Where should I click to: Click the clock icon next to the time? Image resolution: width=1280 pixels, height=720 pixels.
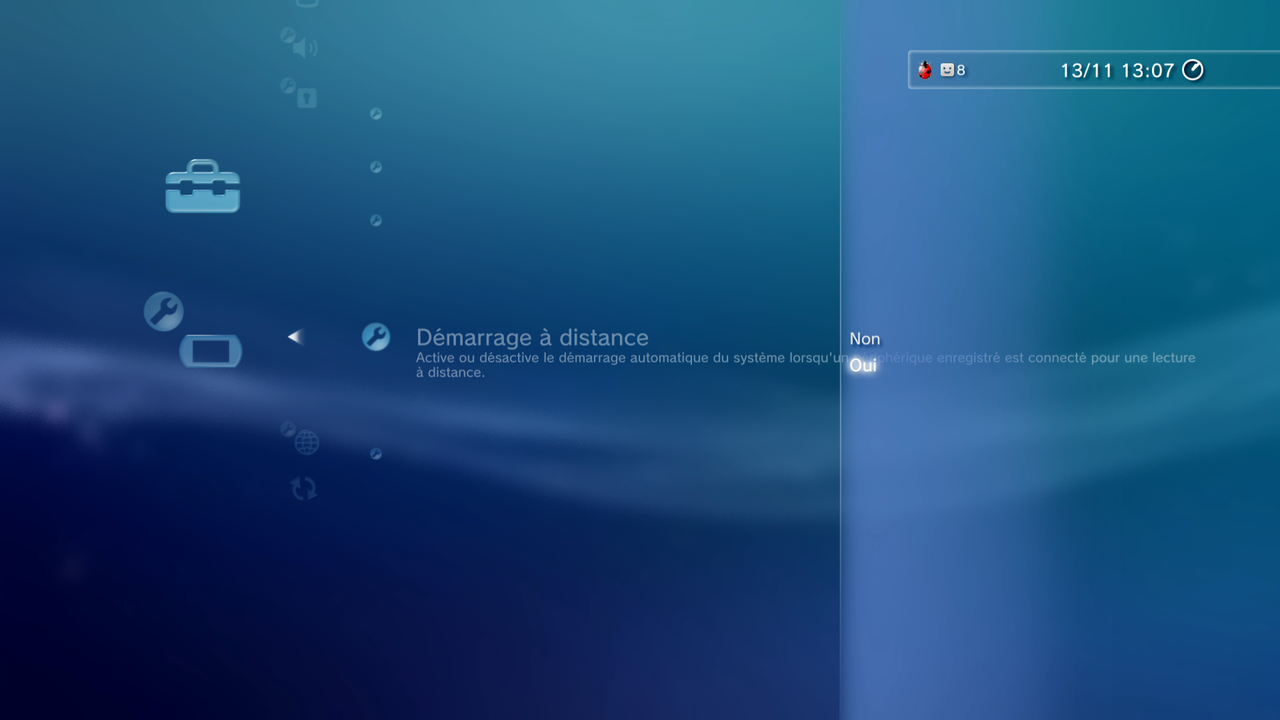[1193, 70]
